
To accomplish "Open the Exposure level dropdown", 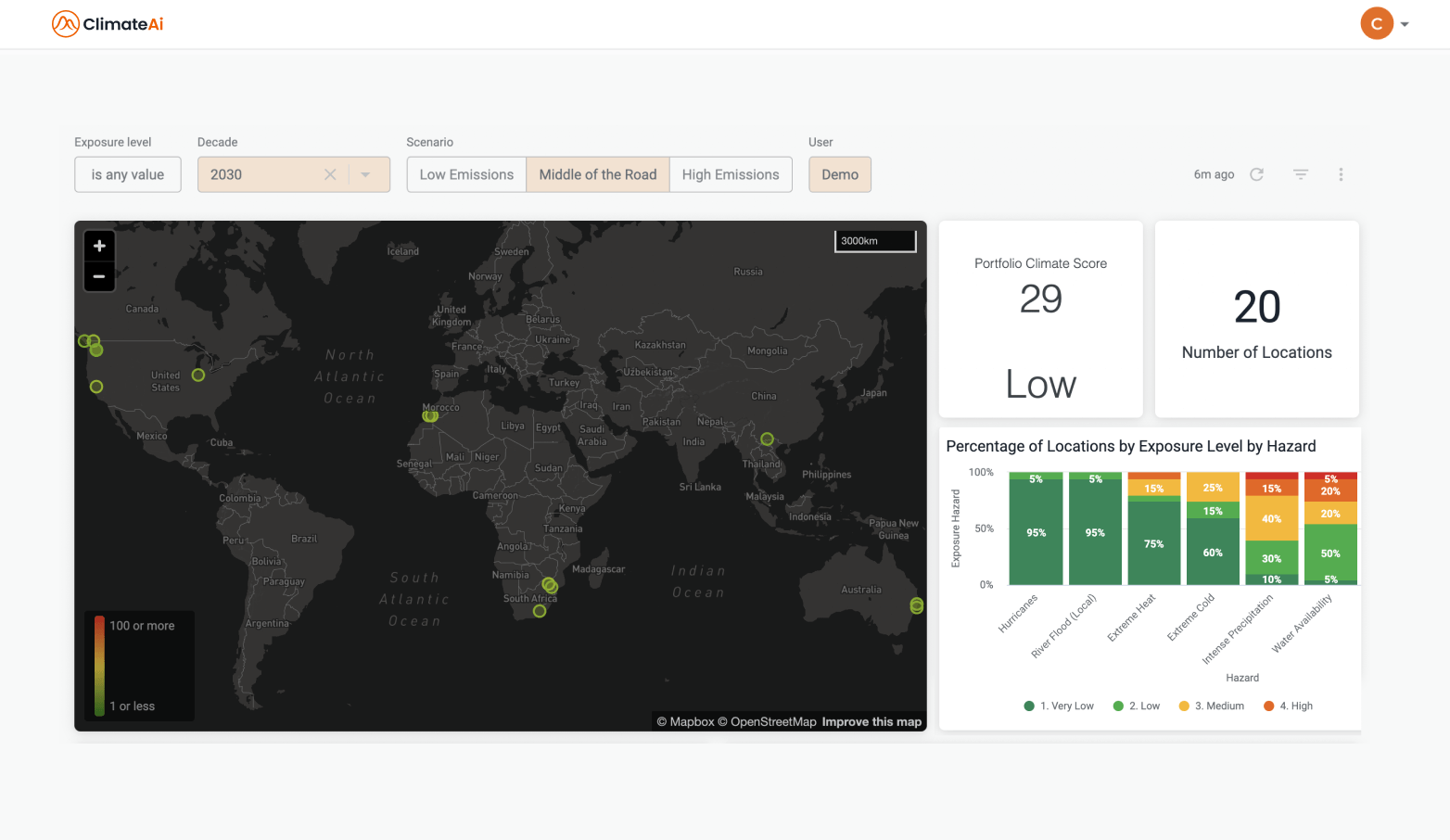I will coord(127,174).
